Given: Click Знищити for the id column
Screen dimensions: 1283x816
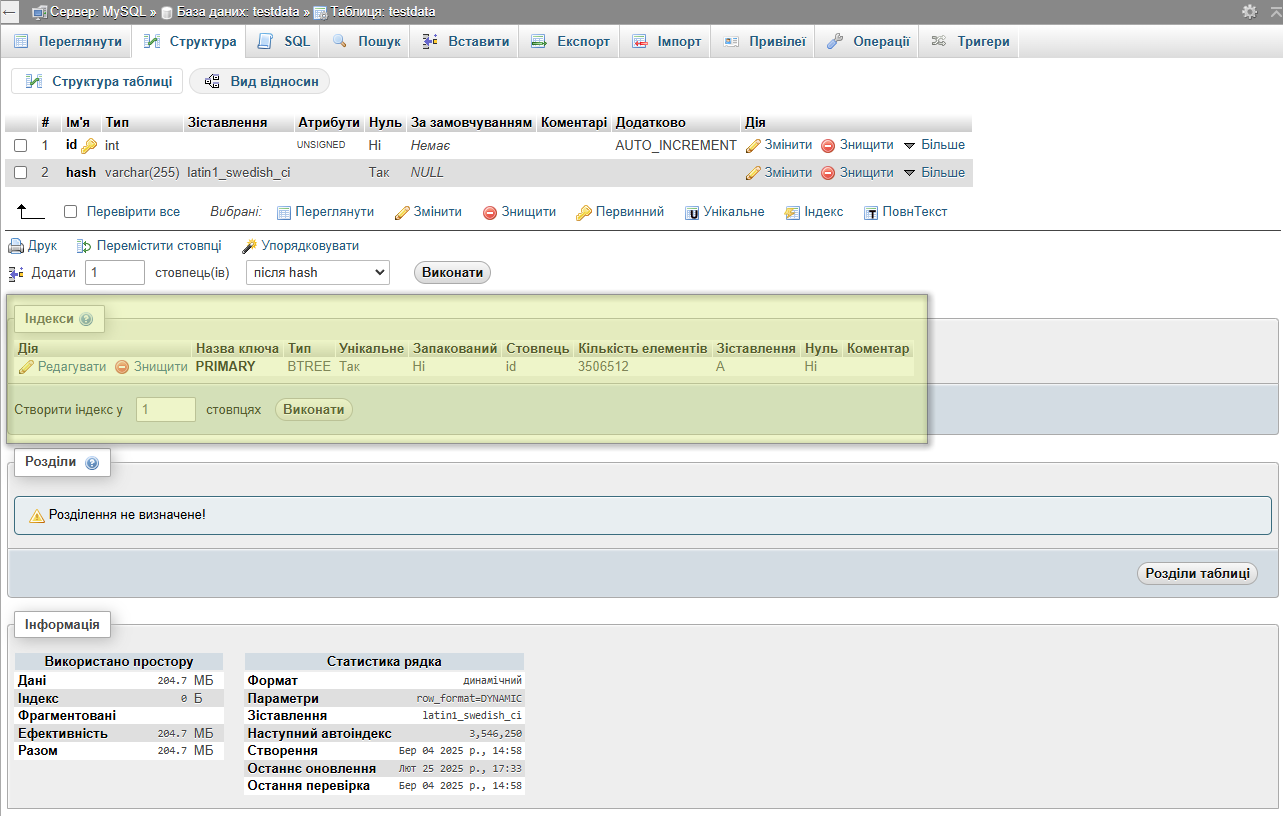Looking at the screenshot, I should point(857,146).
